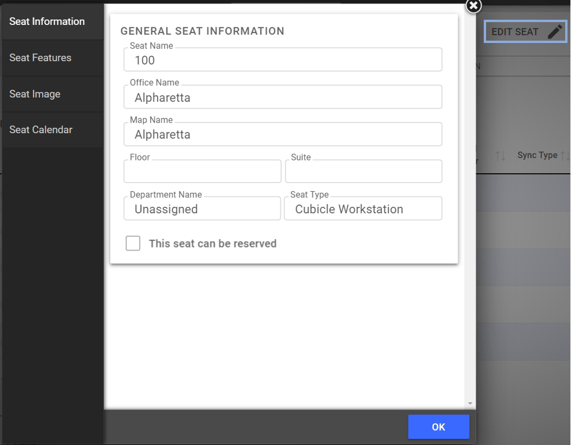Focus the Seat Name field
The width and height of the screenshot is (571, 445).
tap(283, 60)
